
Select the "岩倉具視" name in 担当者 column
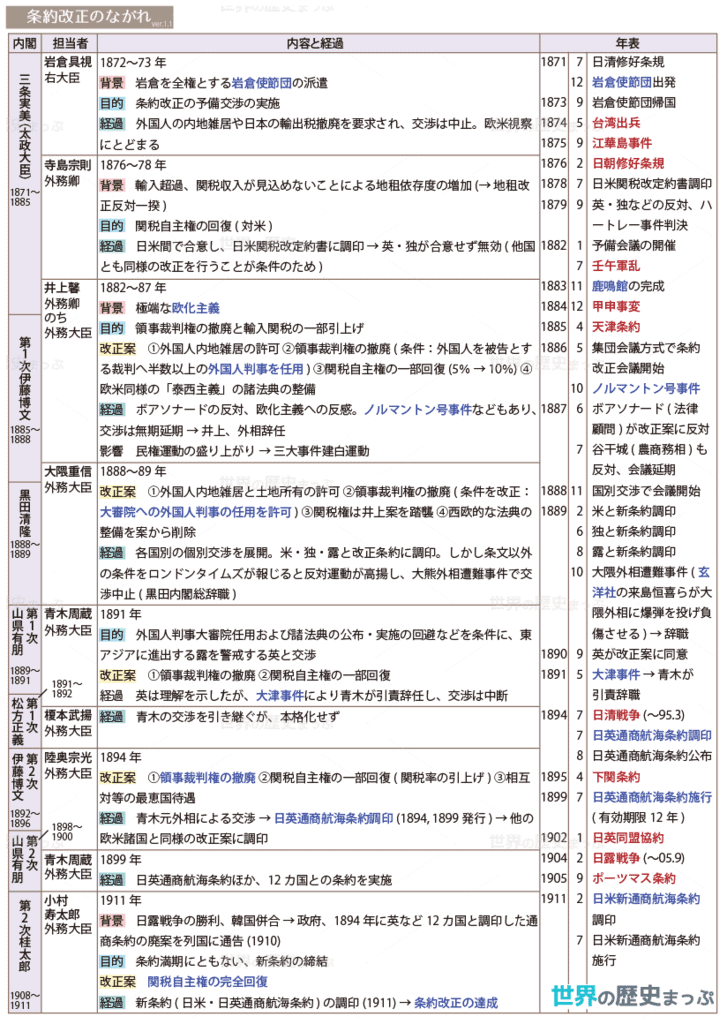(x=68, y=62)
